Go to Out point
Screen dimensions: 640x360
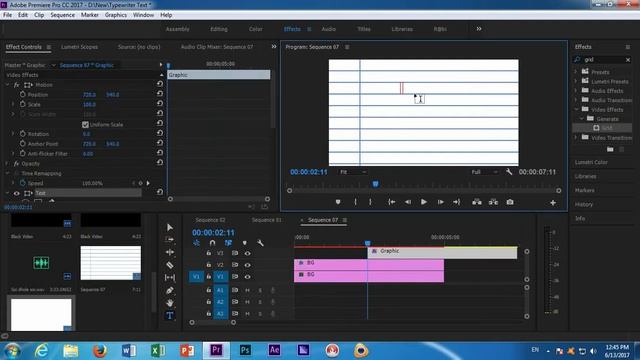[457, 202]
